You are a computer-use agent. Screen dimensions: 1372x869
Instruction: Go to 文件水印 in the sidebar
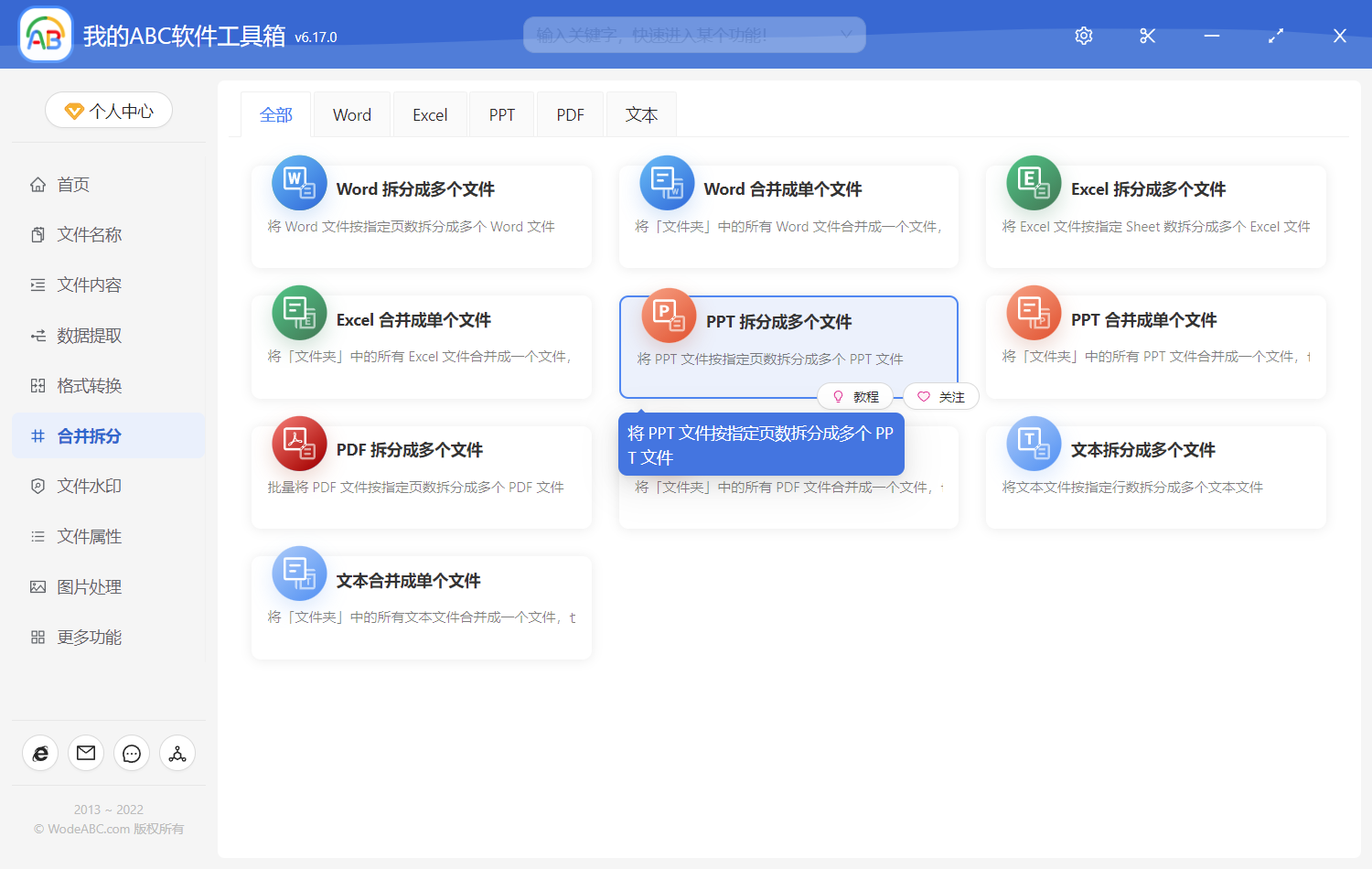click(x=89, y=486)
